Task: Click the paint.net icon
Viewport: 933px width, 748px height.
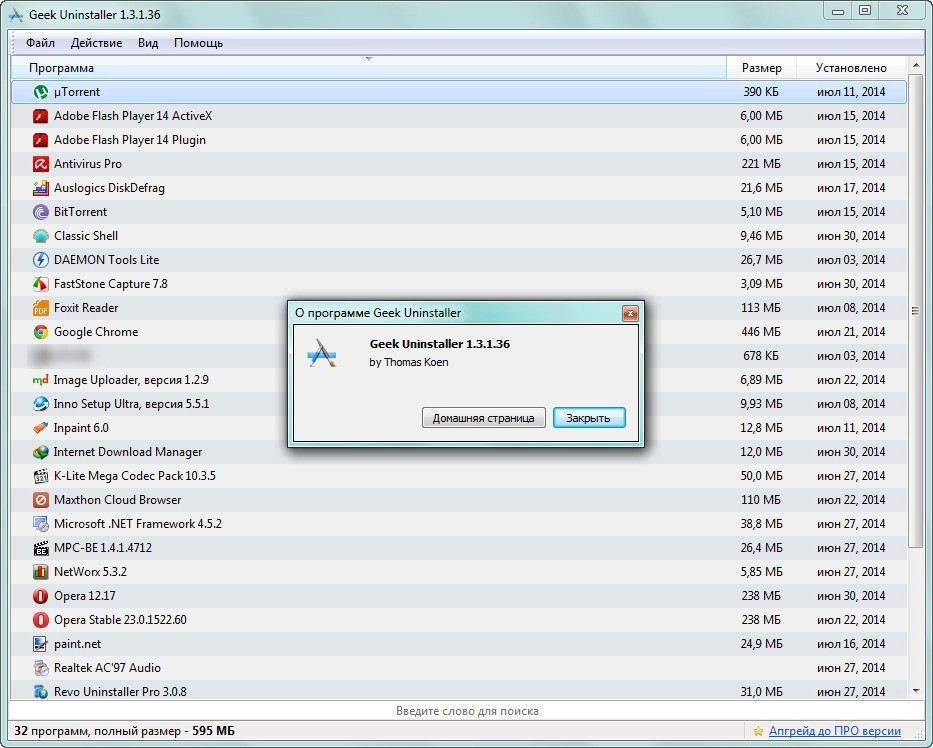Action: pos(40,644)
